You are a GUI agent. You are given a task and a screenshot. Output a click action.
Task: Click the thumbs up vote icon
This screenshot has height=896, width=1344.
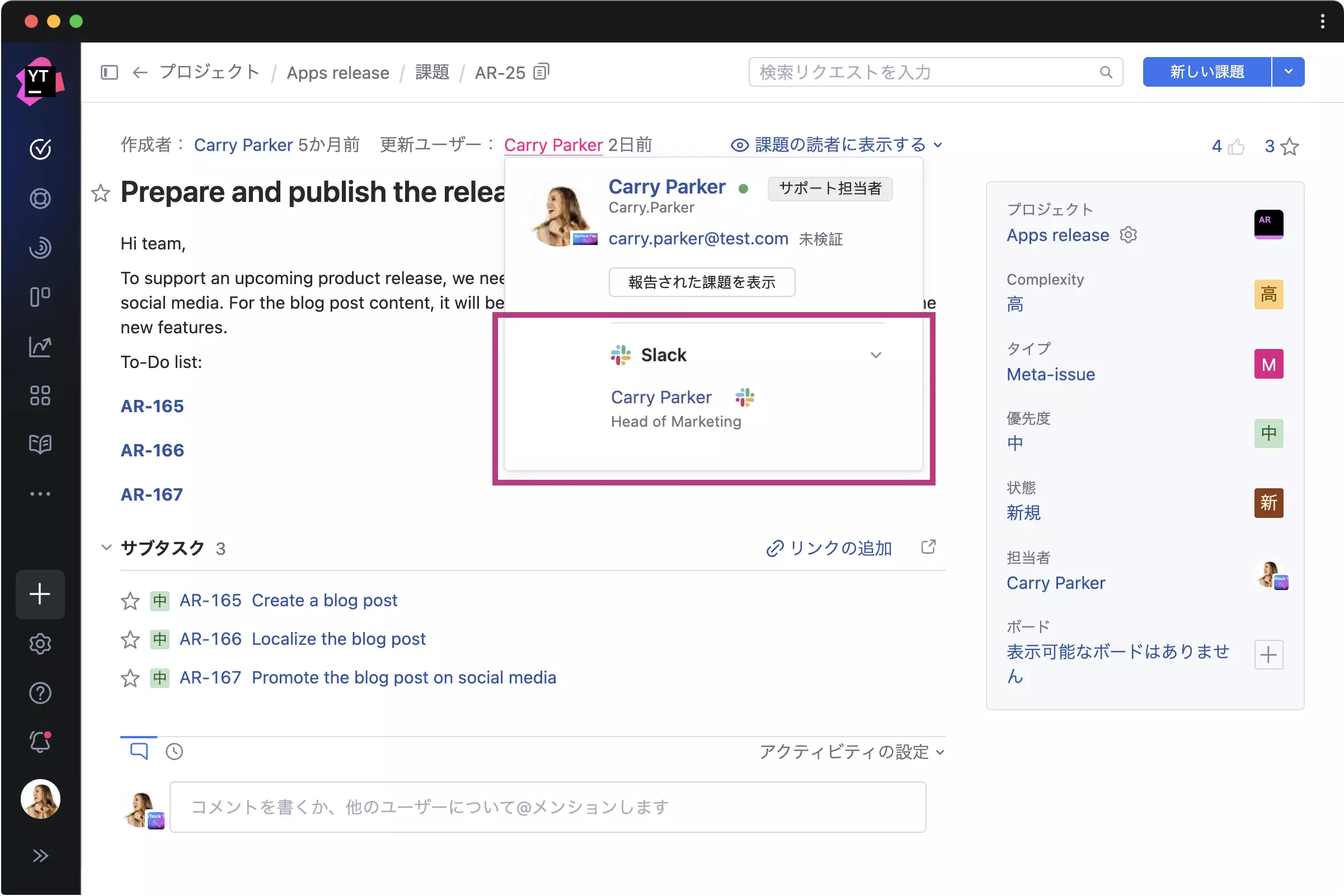[1235, 147]
